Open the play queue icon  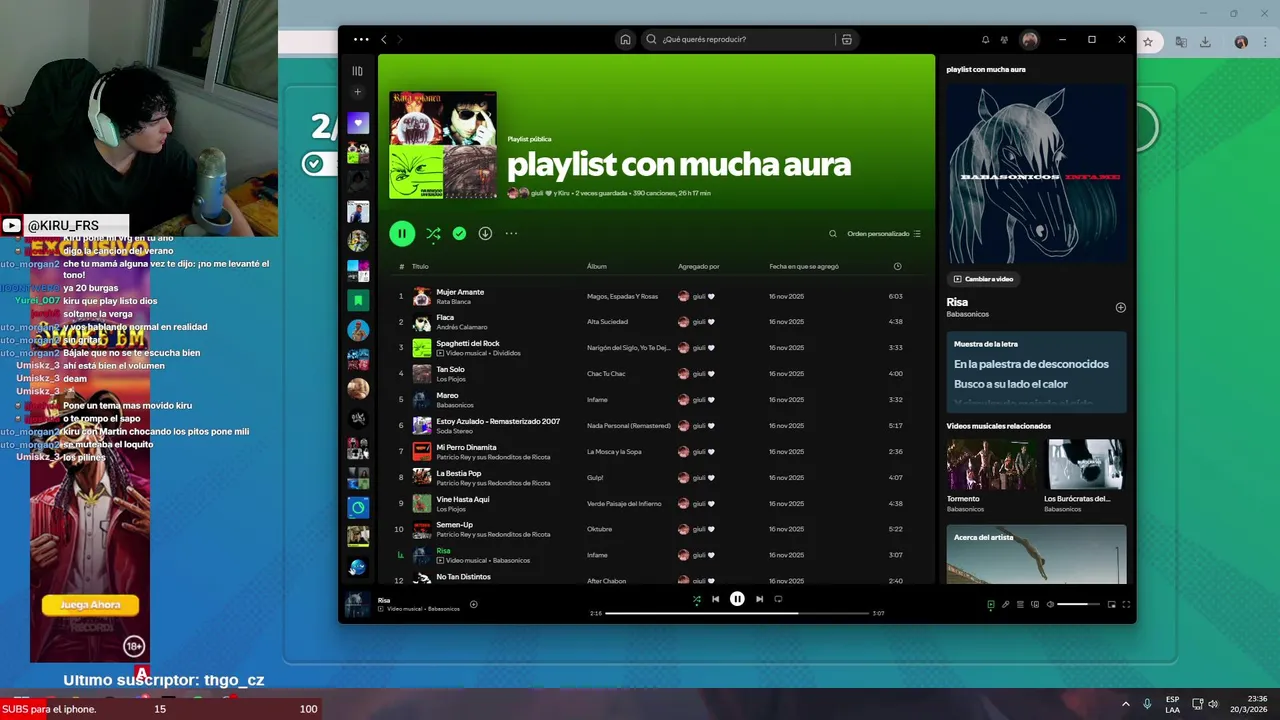pyautogui.click(x=1020, y=604)
